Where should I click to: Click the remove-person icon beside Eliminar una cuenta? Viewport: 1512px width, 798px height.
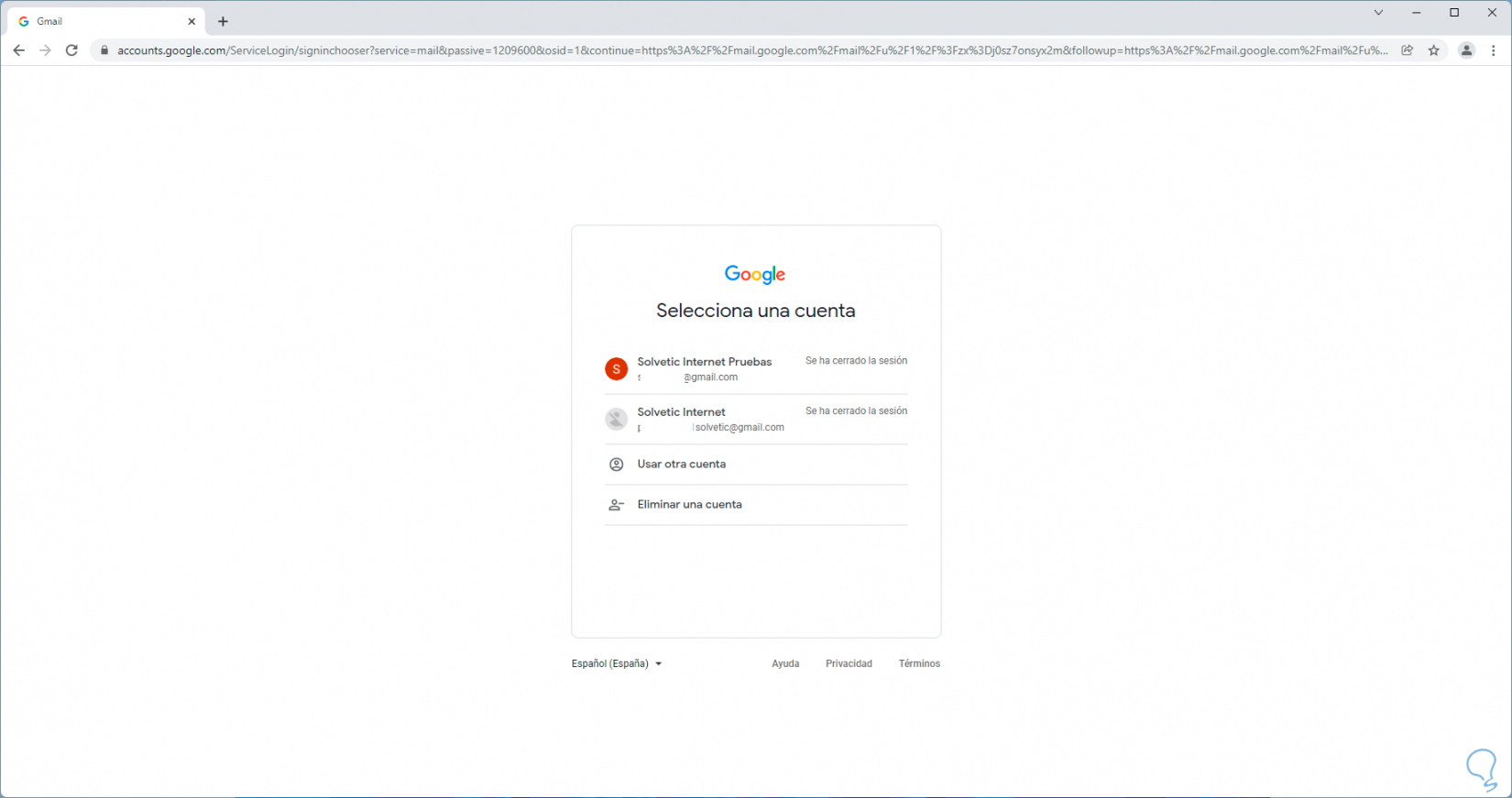617,505
